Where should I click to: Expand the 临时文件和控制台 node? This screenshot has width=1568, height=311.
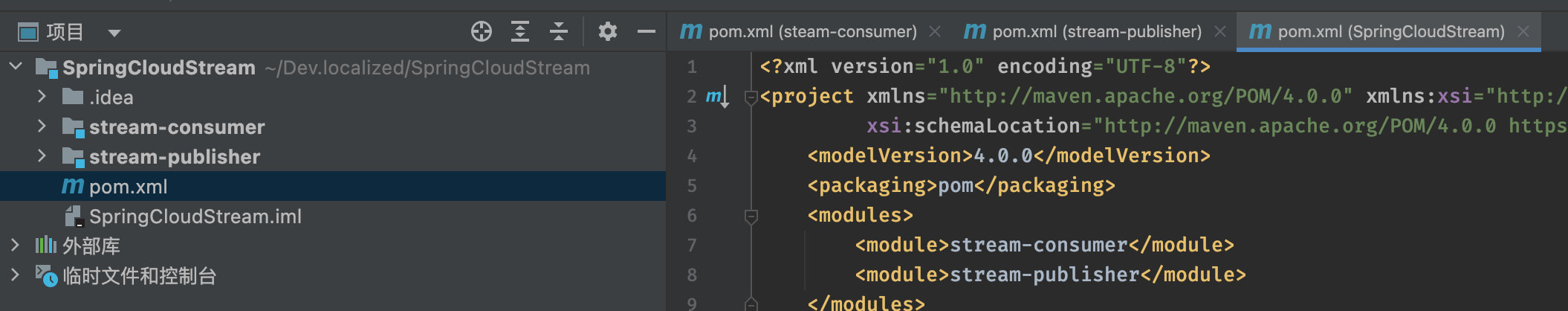click(x=16, y=275)
